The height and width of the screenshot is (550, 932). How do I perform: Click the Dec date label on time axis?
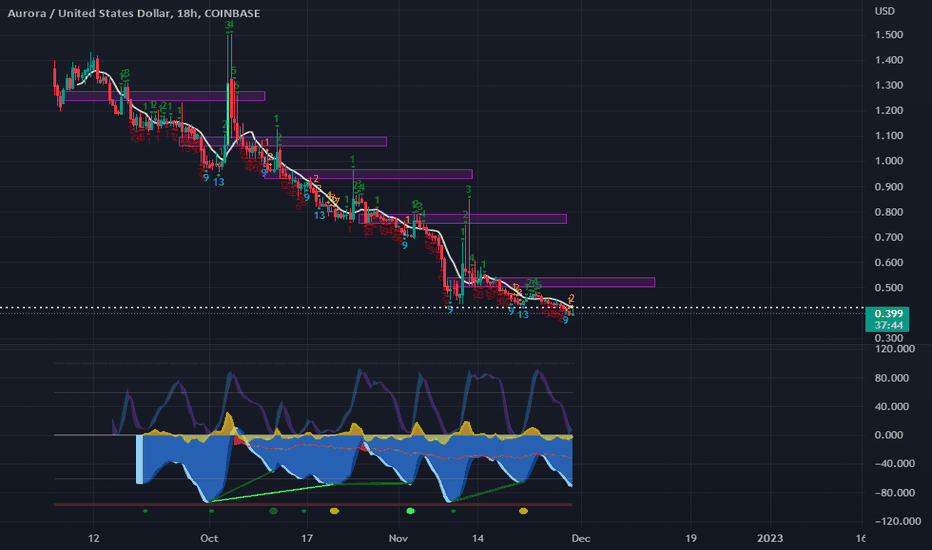pos(581,538)
